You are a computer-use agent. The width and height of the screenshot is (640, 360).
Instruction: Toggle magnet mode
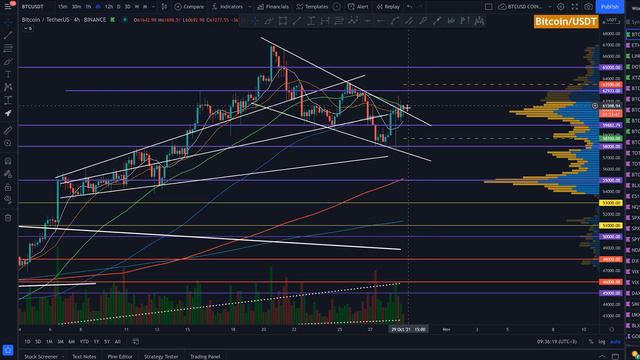[8, 161]
